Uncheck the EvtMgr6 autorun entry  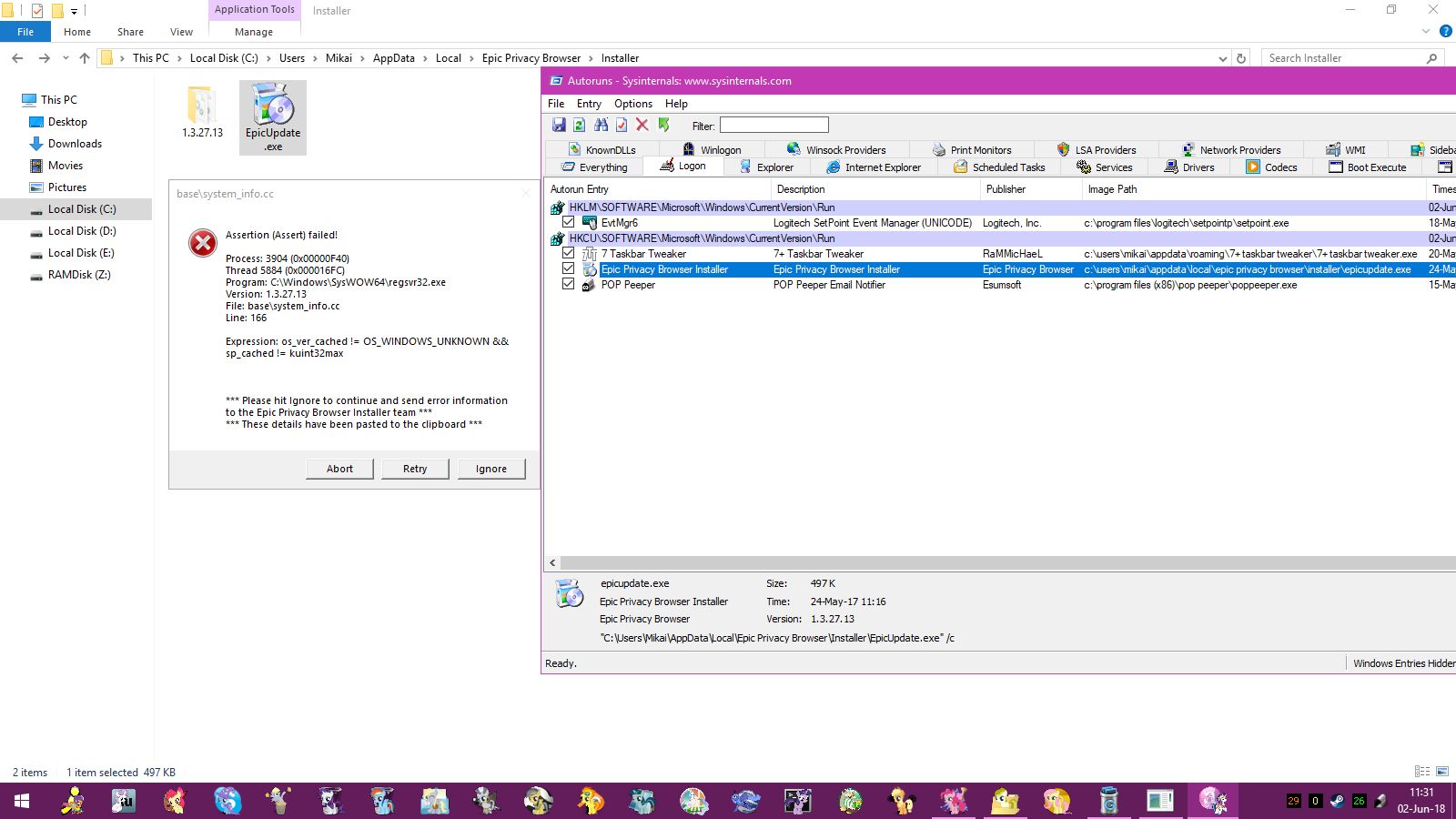pyautogui.click(x=569, y=223)
